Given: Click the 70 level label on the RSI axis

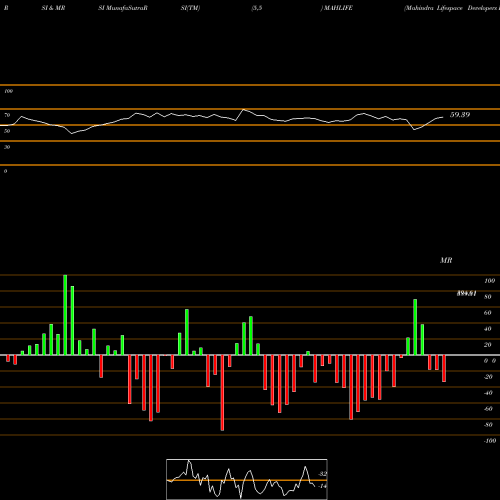Looking at the screenshot, I should 7,115.
